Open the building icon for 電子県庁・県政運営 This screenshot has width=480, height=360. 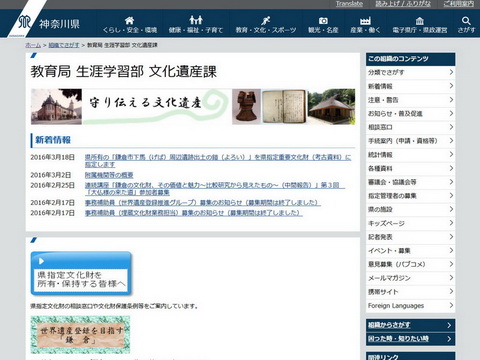420,21
